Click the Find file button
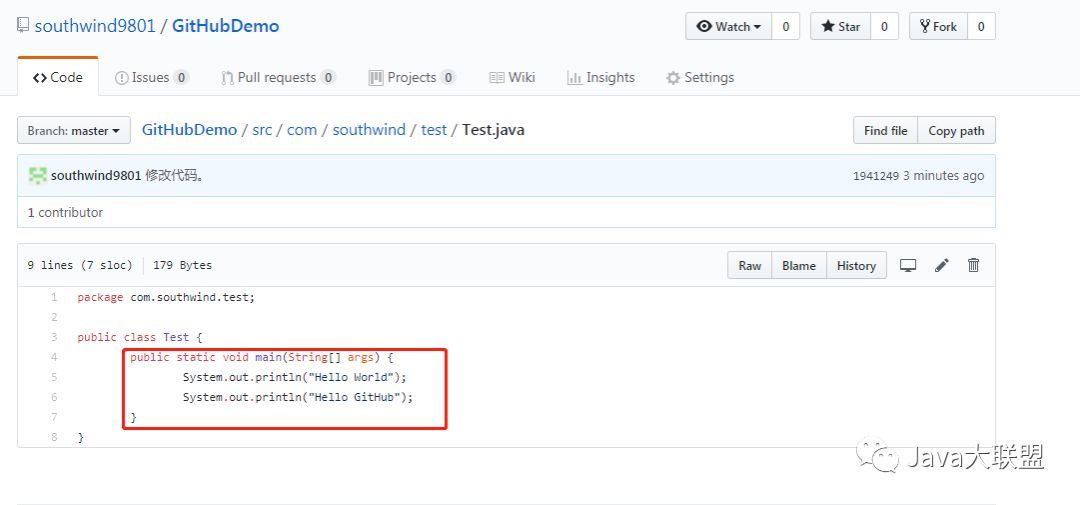1080x505 pixels. click(x=885, y=130)
